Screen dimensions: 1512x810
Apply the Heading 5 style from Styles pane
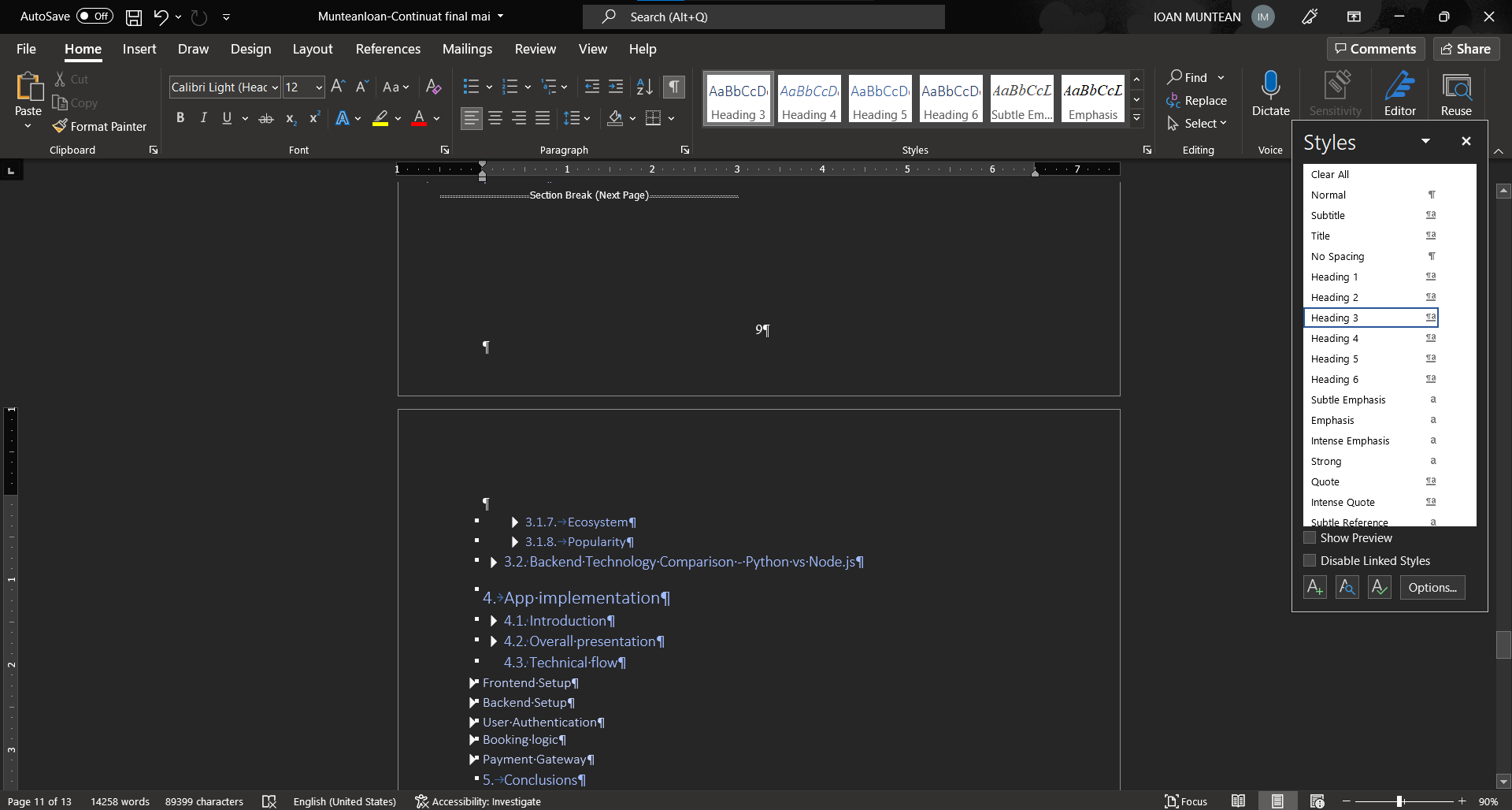click(1334, 359)
